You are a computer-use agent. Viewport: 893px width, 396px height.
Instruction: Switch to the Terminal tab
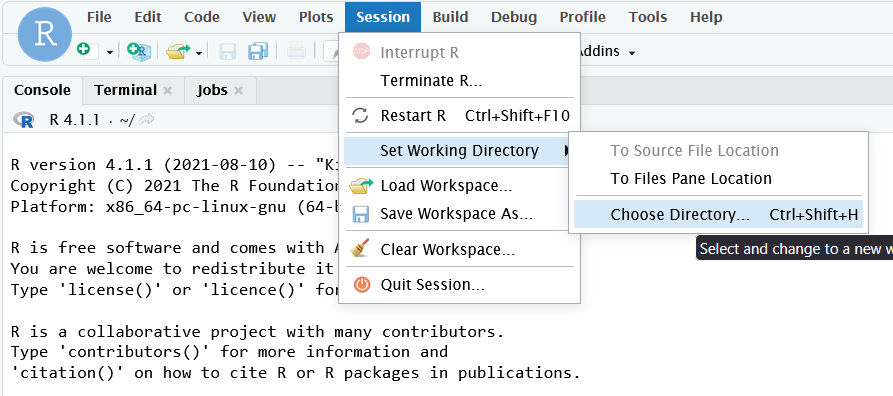tap(125, 90)
